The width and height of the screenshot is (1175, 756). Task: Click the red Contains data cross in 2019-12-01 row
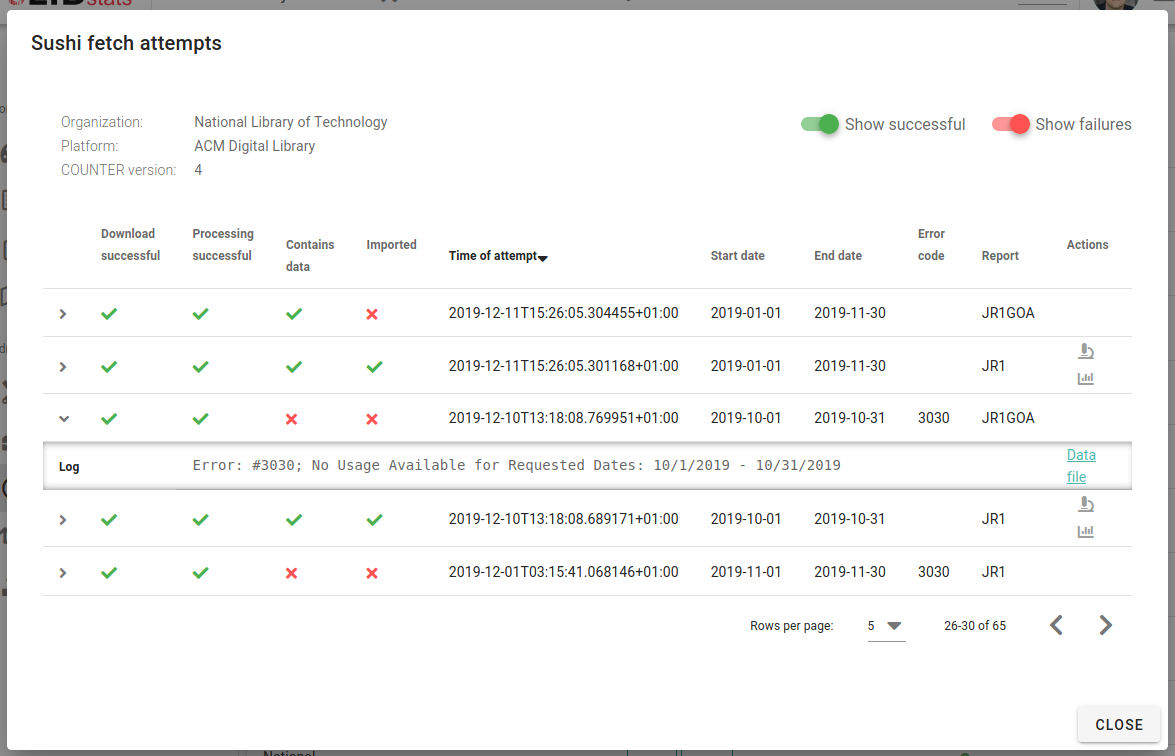292,572
